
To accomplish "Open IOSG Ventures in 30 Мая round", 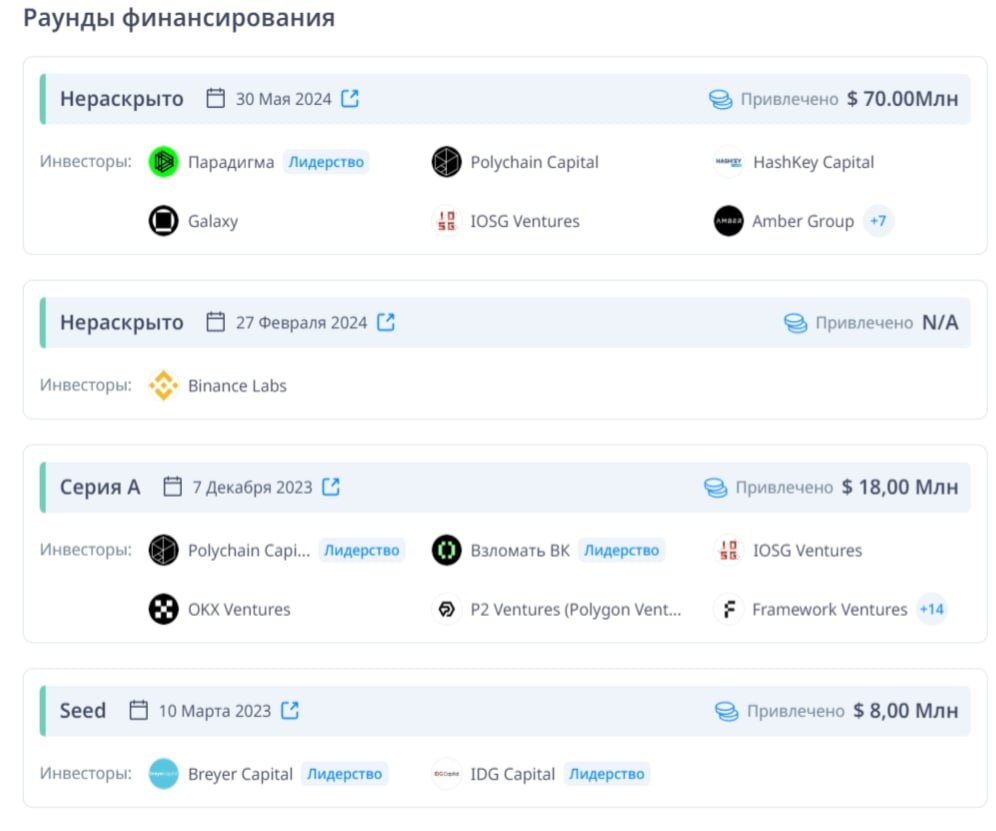I will tap(525, 221).
